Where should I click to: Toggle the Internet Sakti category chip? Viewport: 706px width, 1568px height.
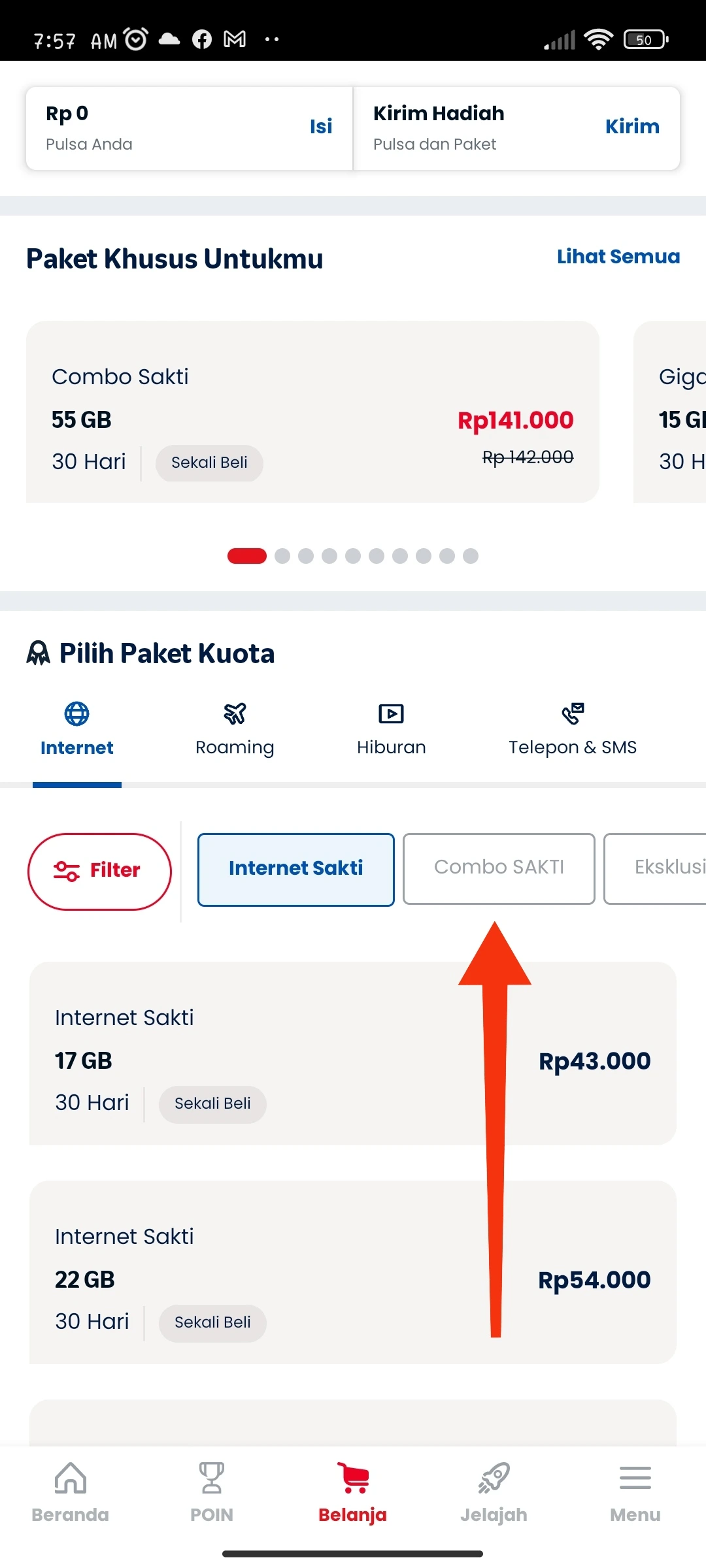[x=296, y=870]
